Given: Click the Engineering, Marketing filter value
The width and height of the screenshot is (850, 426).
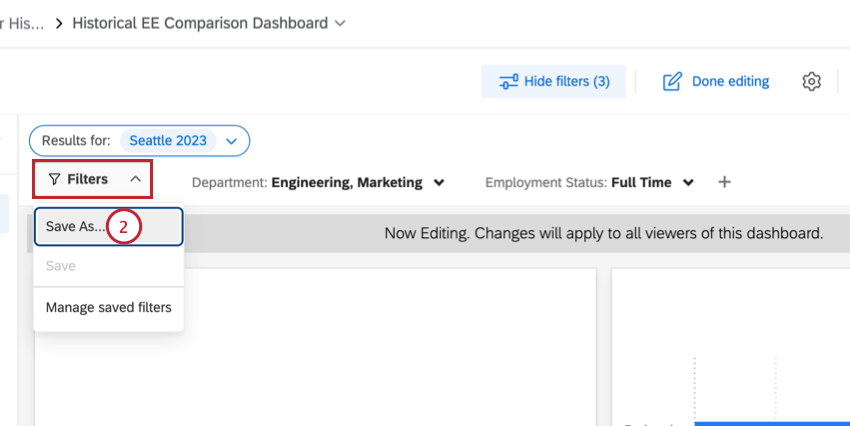Looking at the screenshot, I should pyautogui.click(x=346, y=183).
